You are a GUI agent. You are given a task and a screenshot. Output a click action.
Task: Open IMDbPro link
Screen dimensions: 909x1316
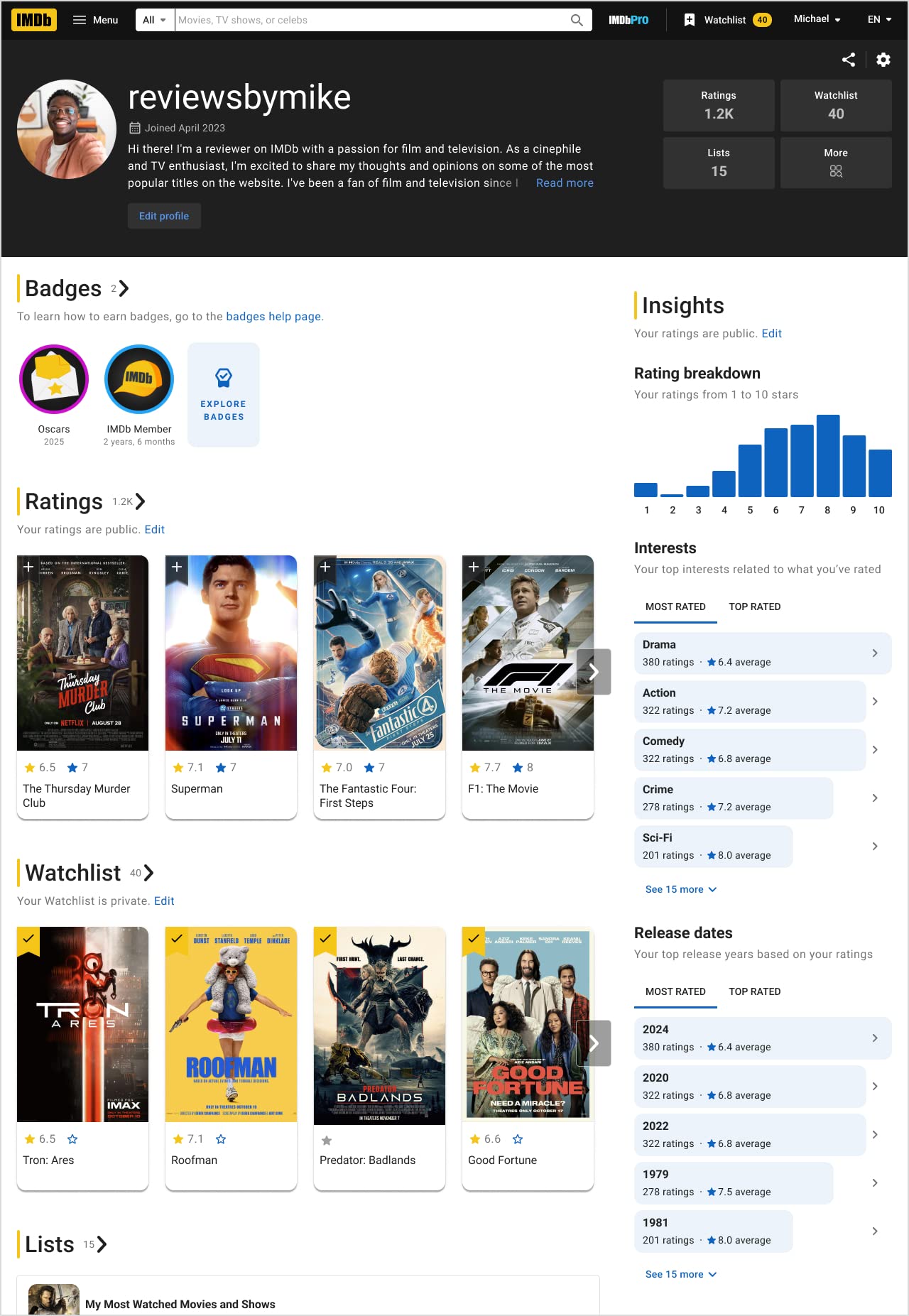pos(628,20)
